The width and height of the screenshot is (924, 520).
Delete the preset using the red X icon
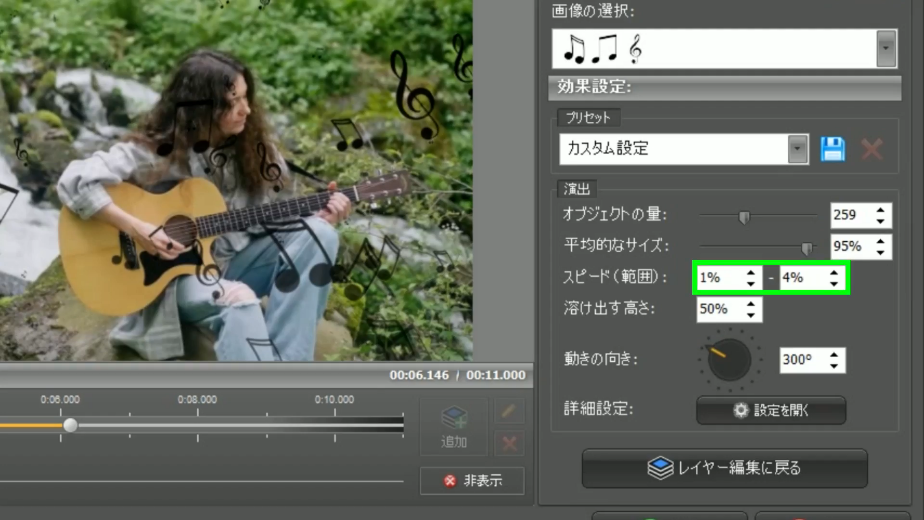point(872,149)
